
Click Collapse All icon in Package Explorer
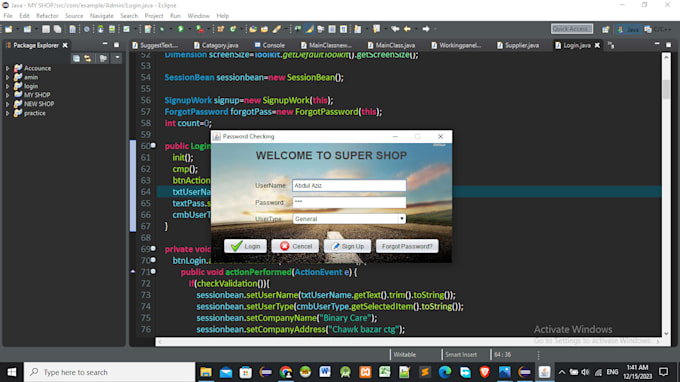coord(76,58)
